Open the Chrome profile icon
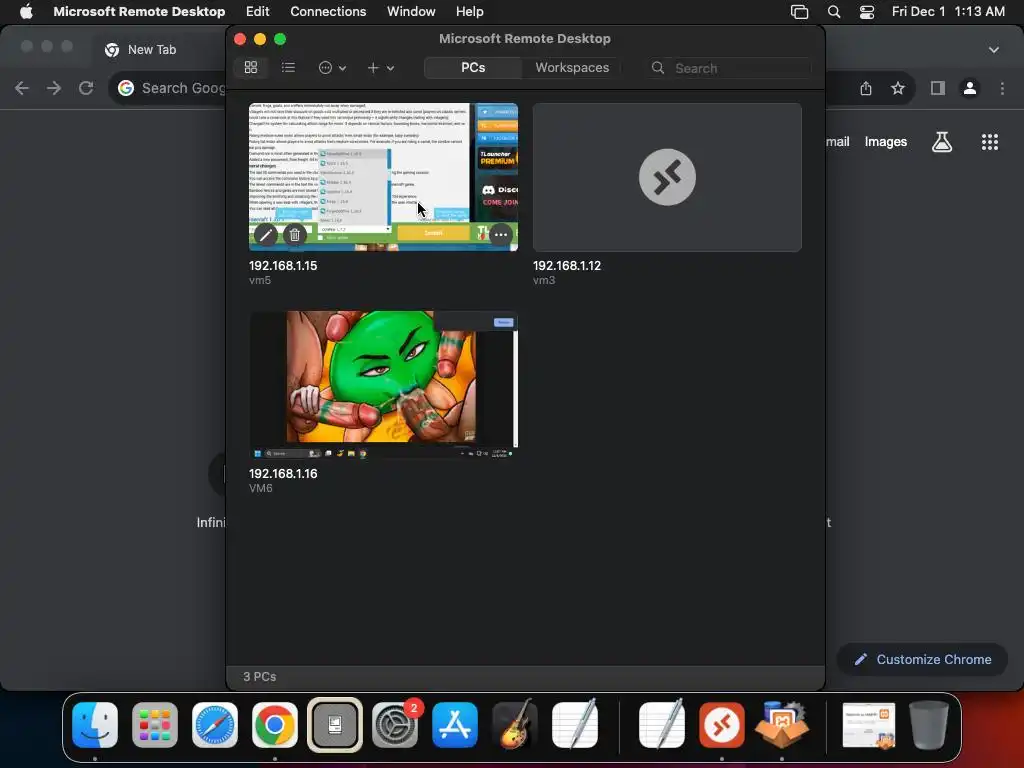 tap(970, 88)
